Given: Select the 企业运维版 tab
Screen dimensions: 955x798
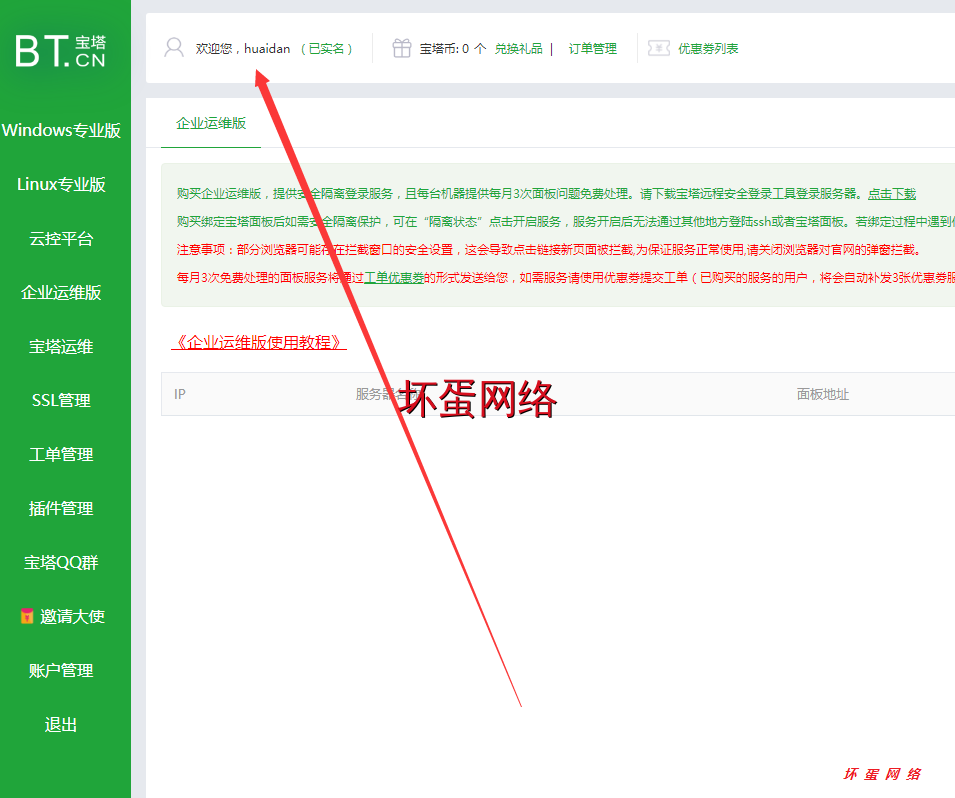Looking at the screenshot, I should pyautogui.click(x=211, y=123).
